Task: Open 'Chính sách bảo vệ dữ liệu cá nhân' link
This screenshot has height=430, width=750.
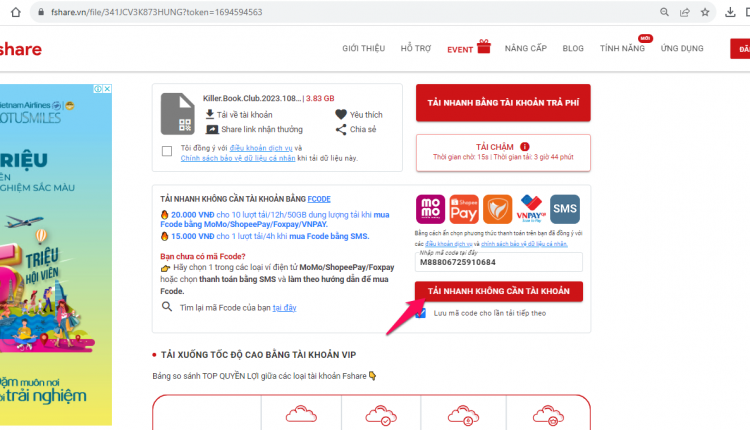Action: tap(238, 158)
